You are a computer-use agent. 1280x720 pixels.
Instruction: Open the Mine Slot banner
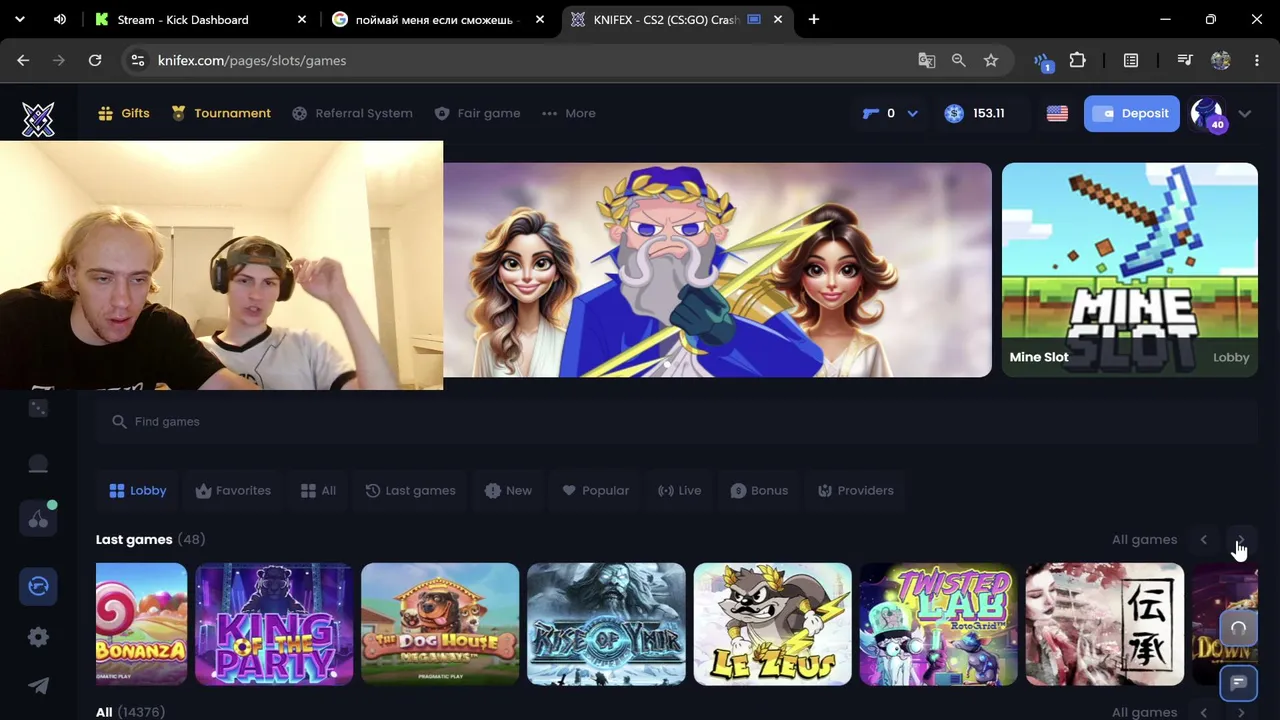tap(1130, 270)
